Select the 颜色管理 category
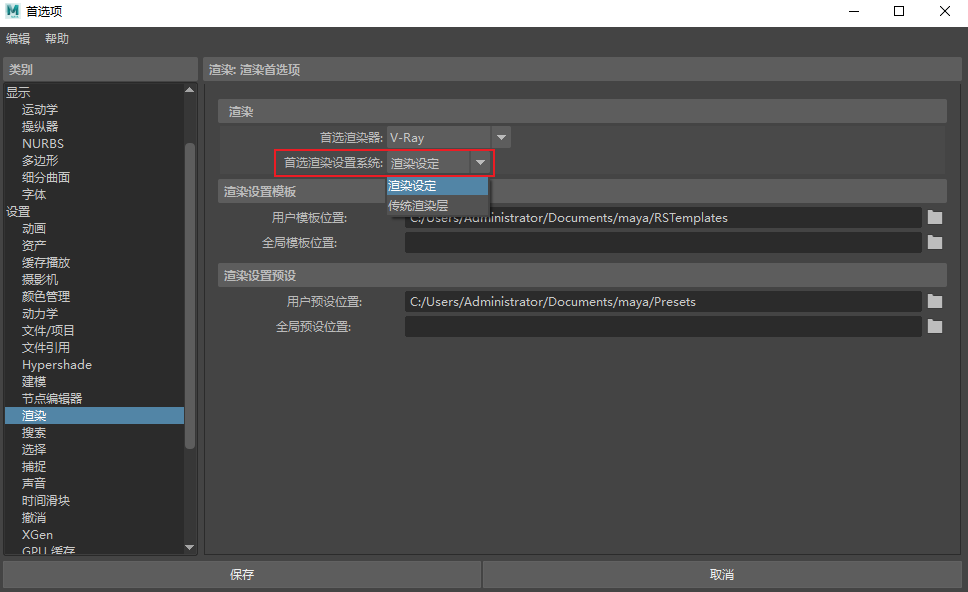This screenshot has width=968, height=592. click(x=48, y=296)
